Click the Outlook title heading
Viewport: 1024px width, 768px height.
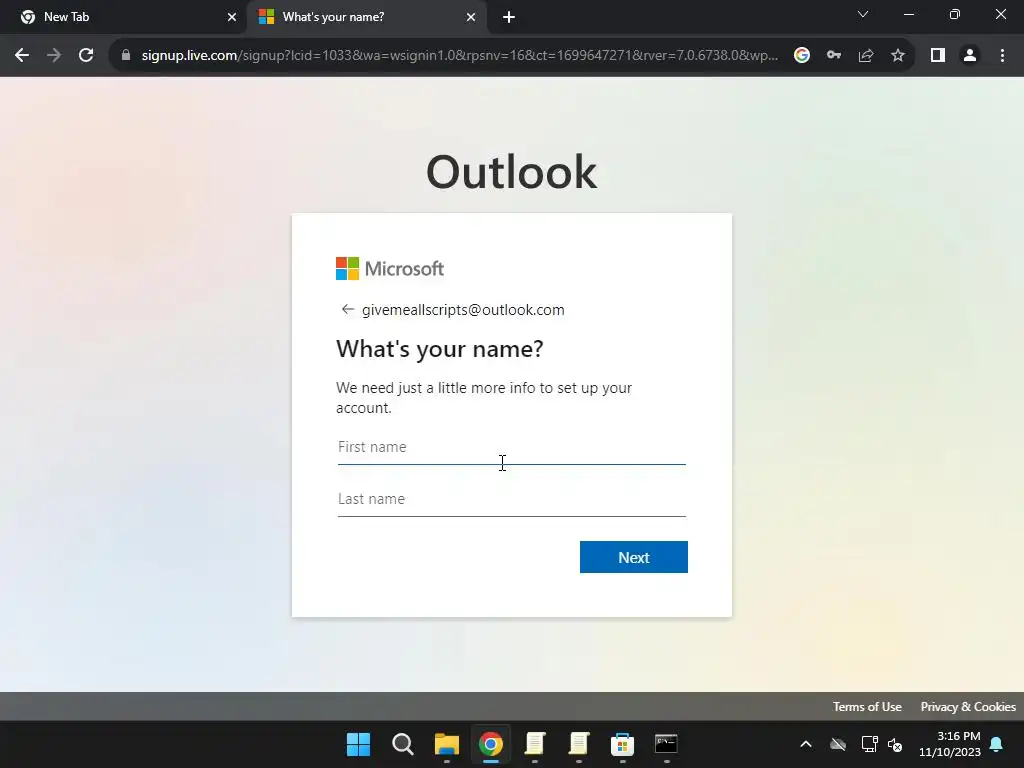[511, 172]
